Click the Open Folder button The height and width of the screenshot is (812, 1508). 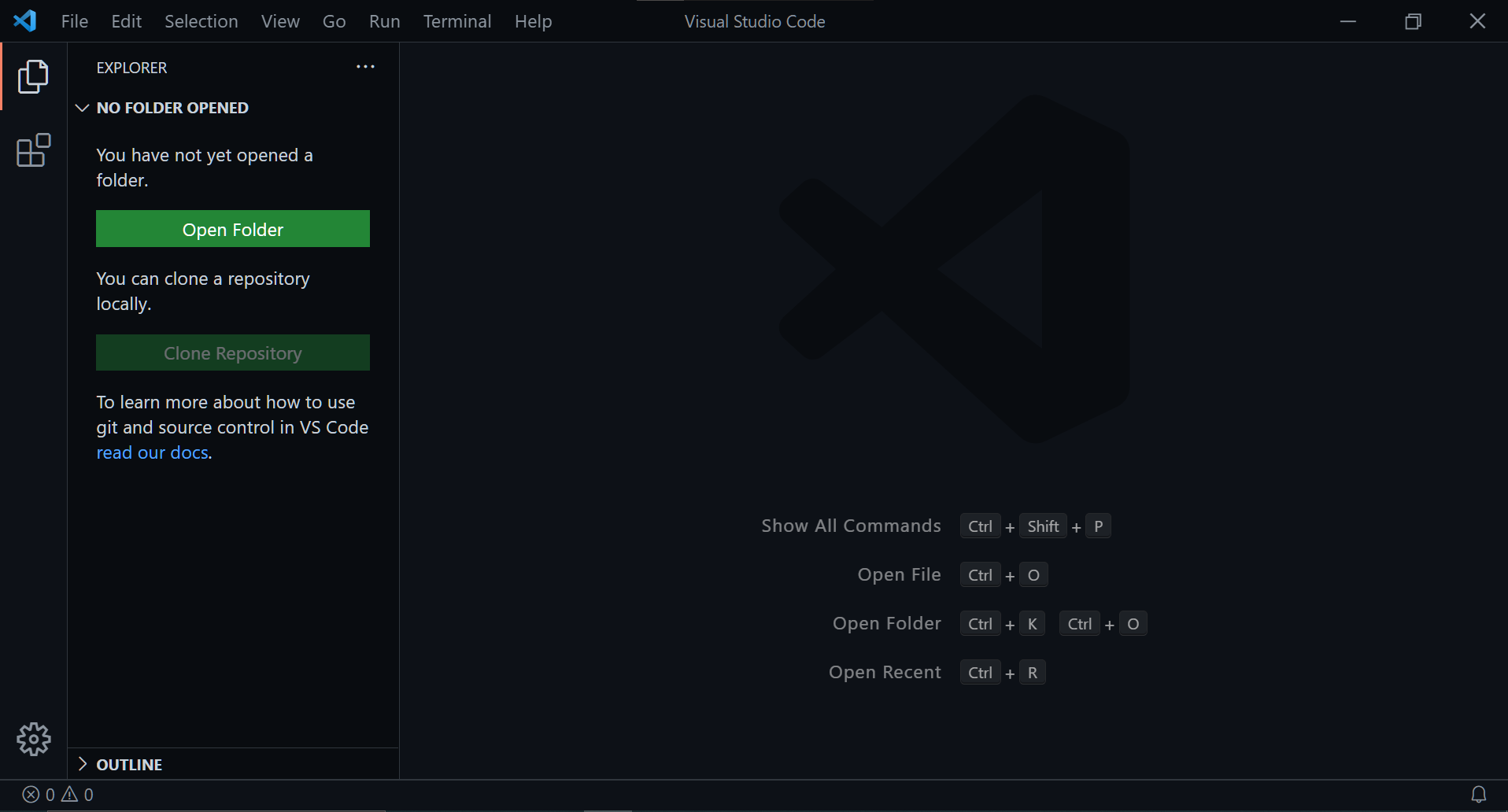(232, 229)
